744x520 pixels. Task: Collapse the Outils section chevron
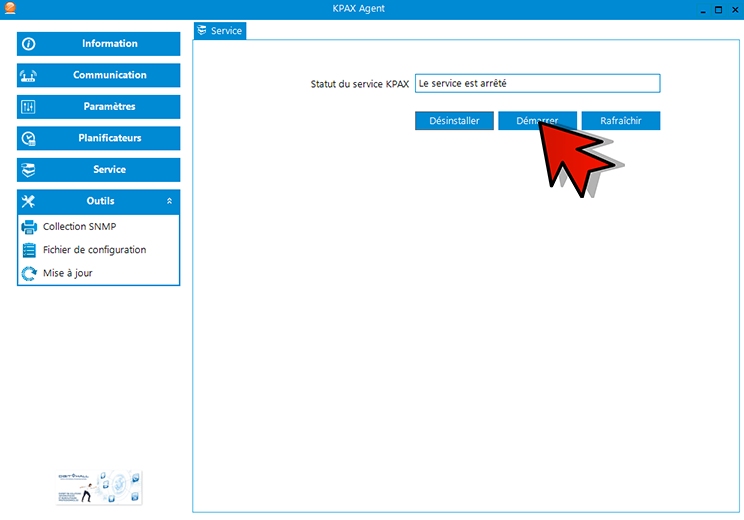(x=169, y=201)
